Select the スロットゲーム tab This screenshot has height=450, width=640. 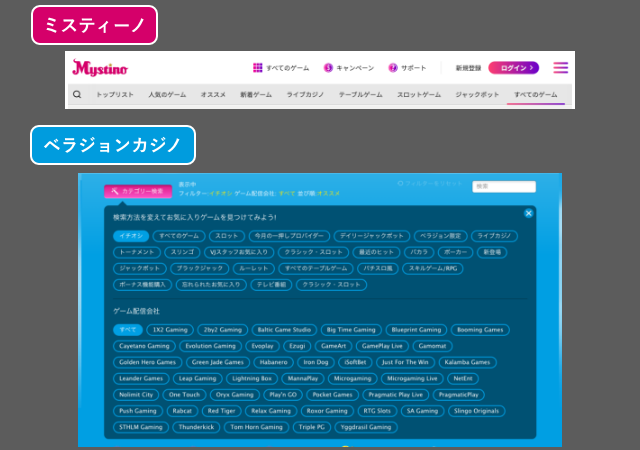418,95
